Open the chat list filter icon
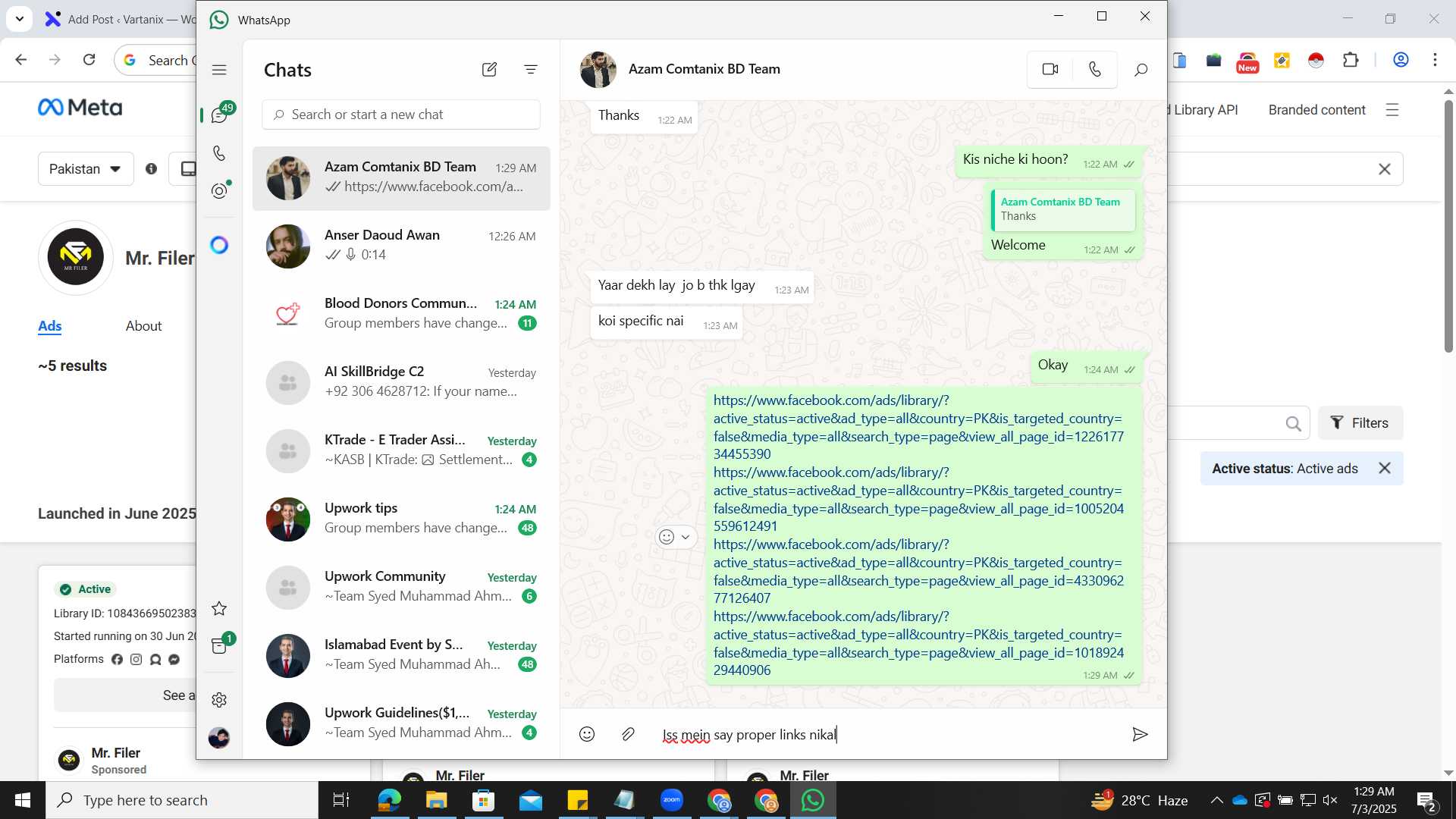This screenshot has width=1456, height=819. point(531,70)
